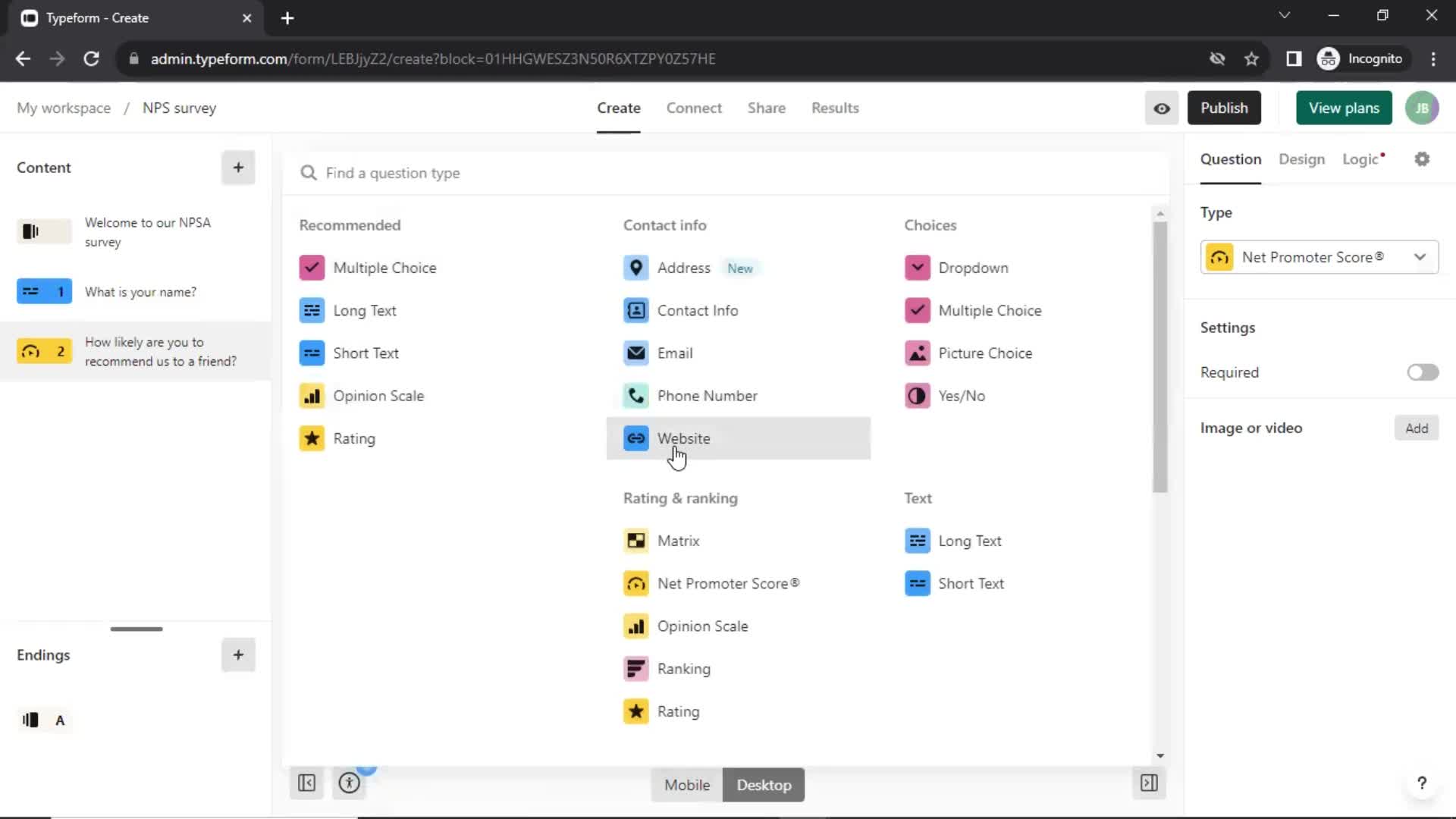The width and height of the screenshot is (1456, 819).
Task: Click the content panel divider handle
Action: pyautogui.click(x=136, y=629)
